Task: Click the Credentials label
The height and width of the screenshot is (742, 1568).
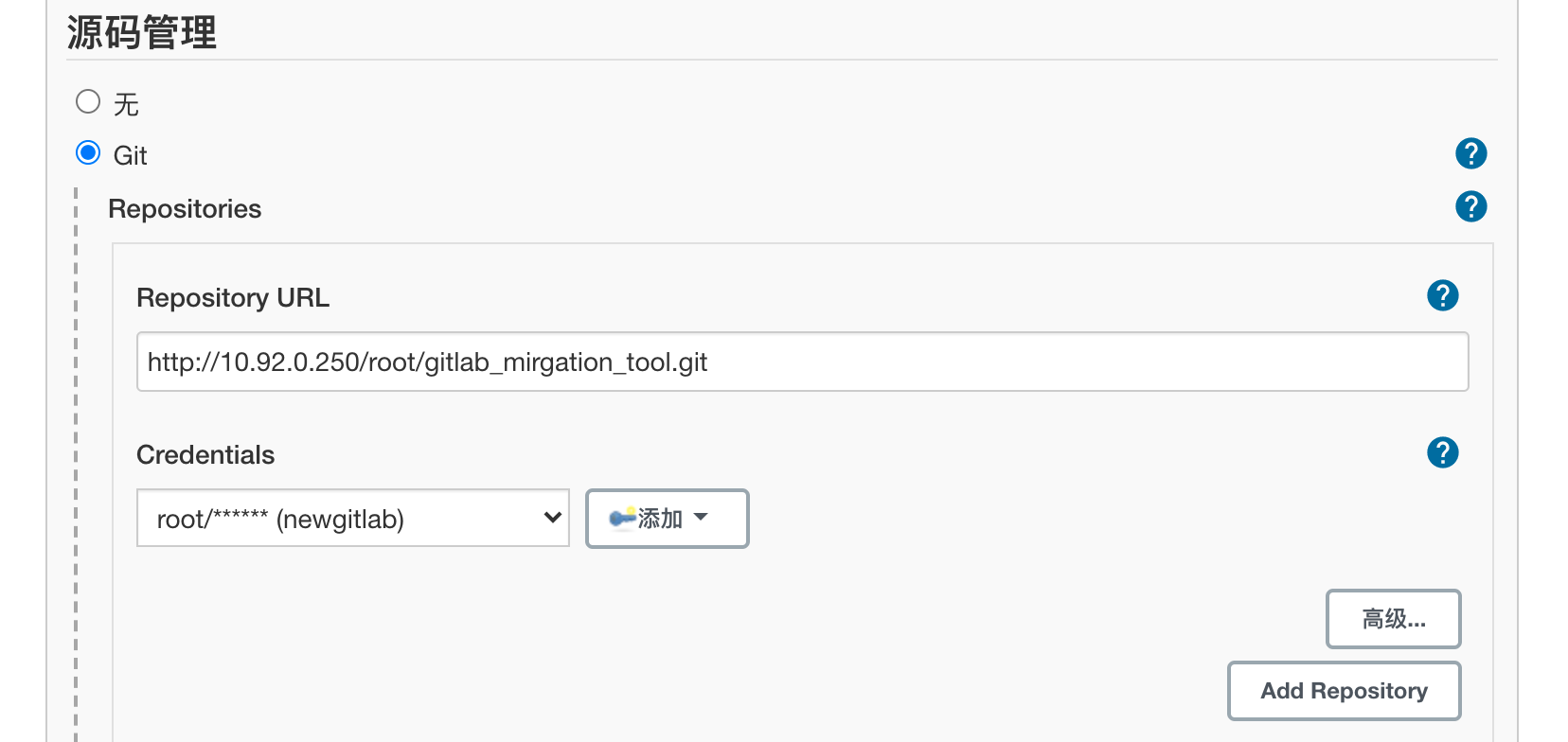Action: (x=205, y=454)
